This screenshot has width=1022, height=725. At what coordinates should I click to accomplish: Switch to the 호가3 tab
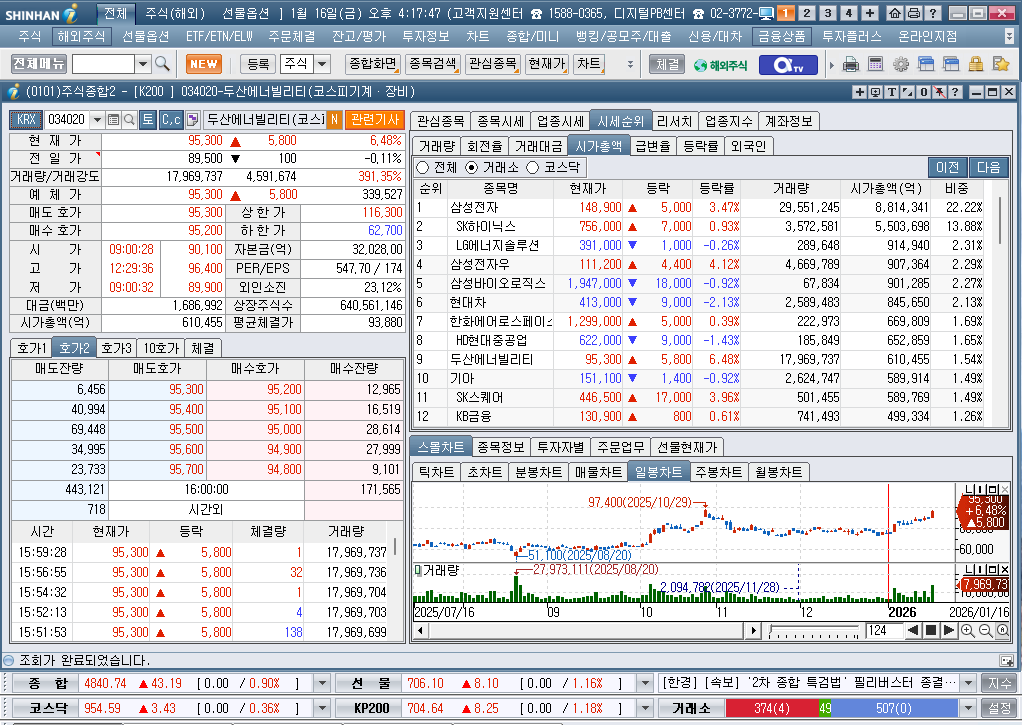pos(117,348)
